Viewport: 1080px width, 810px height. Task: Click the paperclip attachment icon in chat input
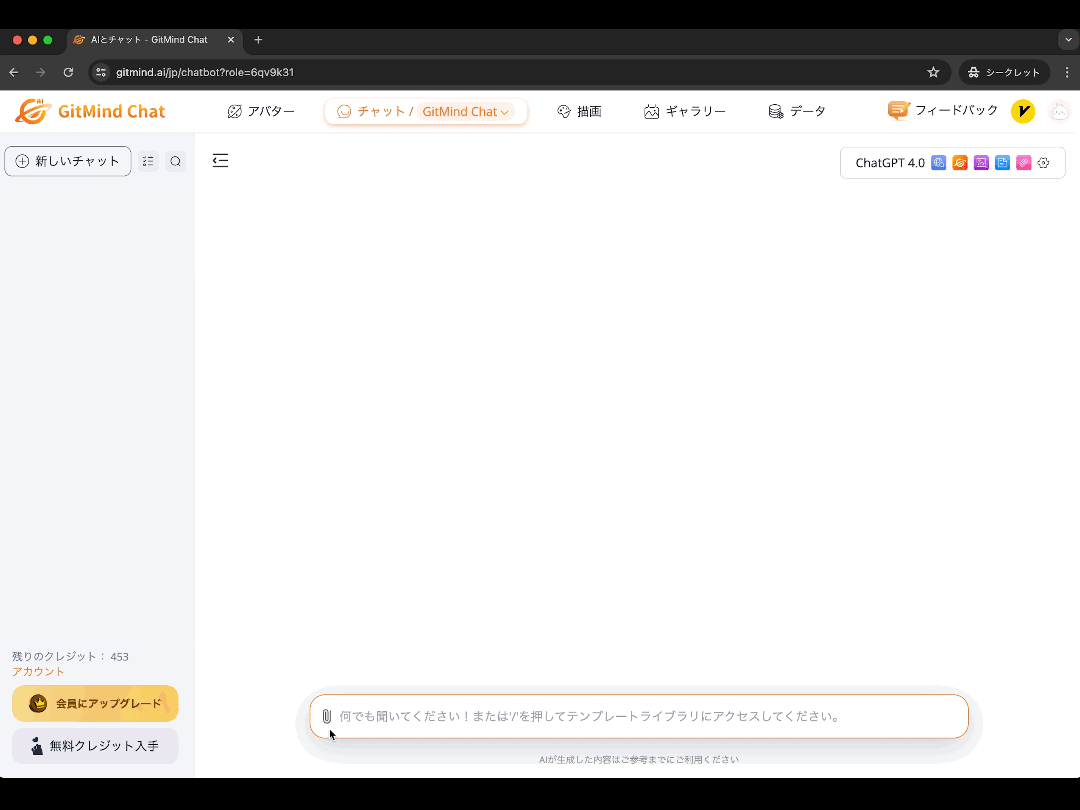[x=326, y=716]
